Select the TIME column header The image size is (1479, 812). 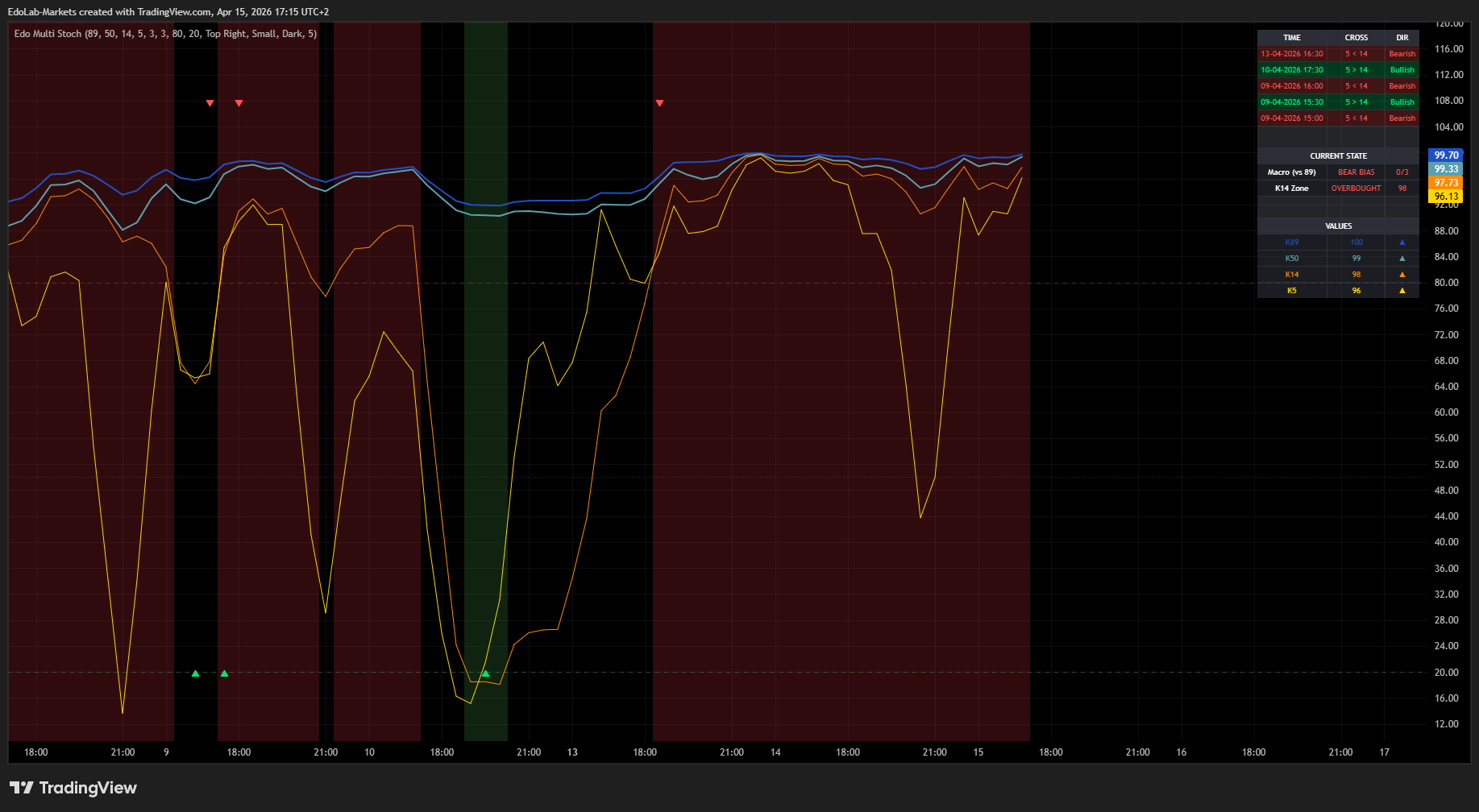point(1292,38)
